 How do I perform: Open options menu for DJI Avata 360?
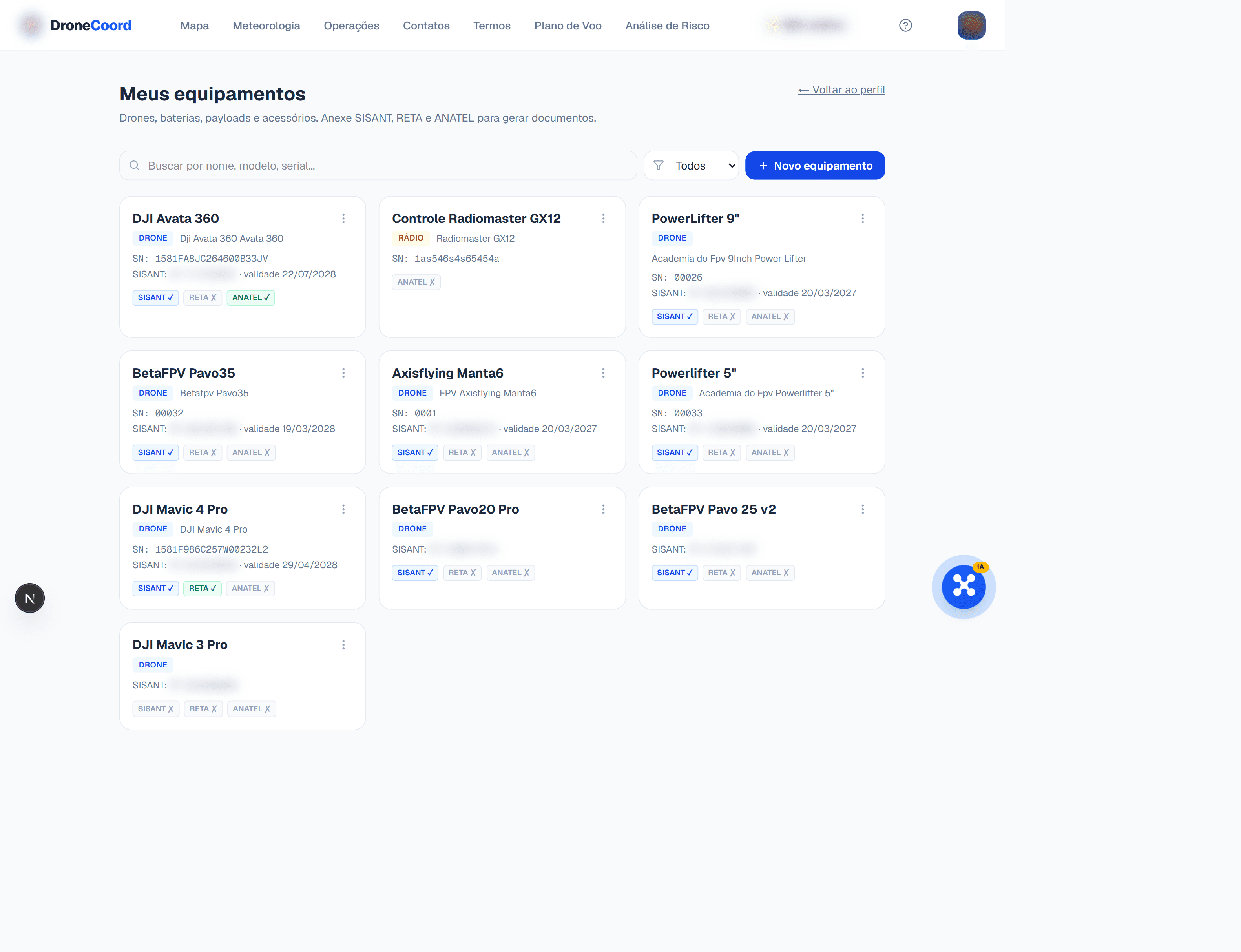[343, 219]
